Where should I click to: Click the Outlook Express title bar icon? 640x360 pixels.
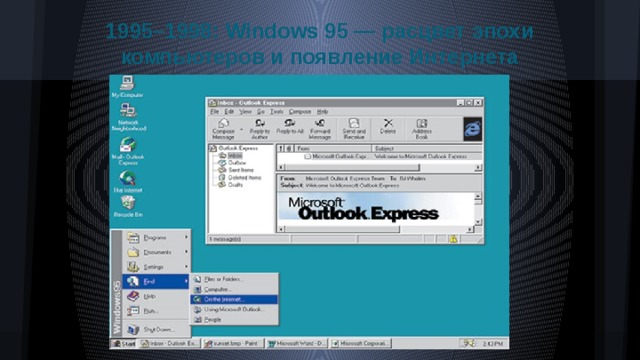pos(212,103)
